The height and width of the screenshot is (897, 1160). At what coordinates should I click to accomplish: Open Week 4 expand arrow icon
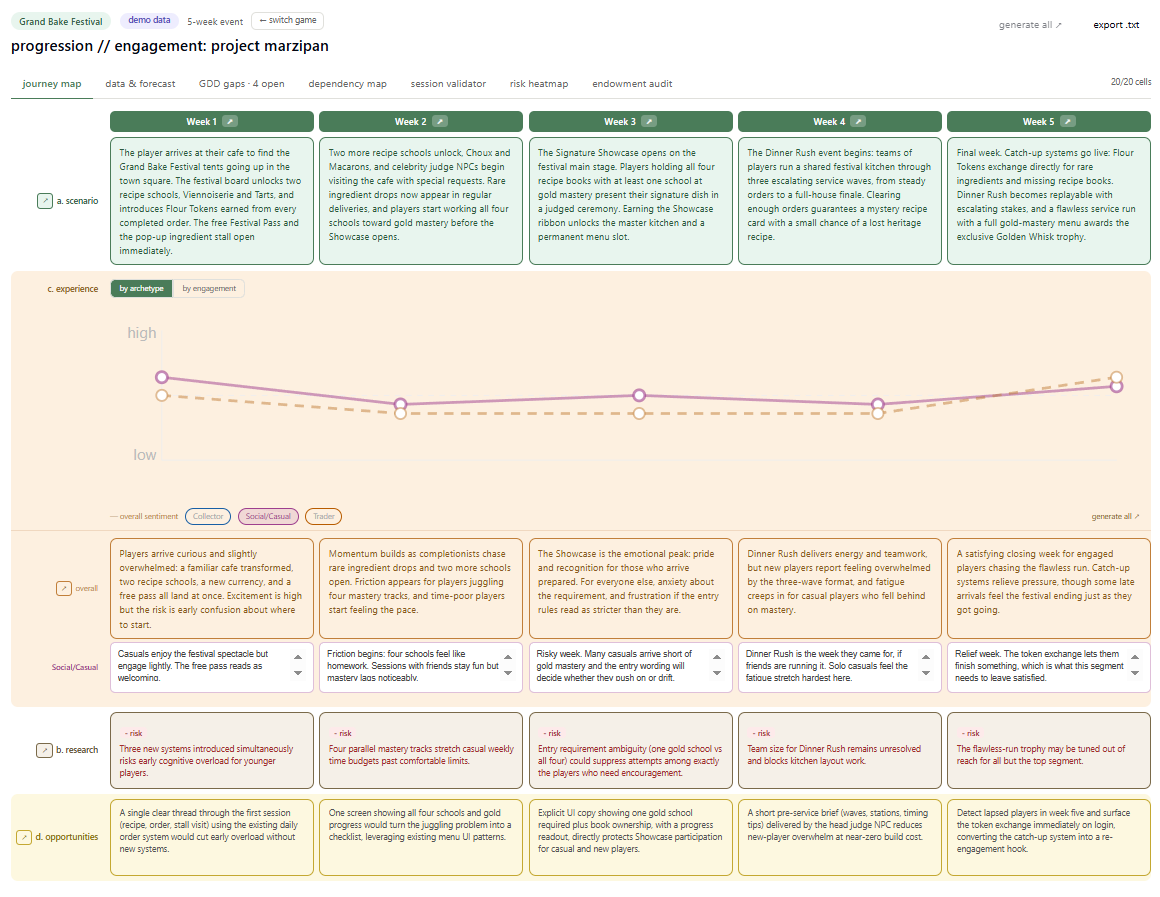click(x=857, y=121)
